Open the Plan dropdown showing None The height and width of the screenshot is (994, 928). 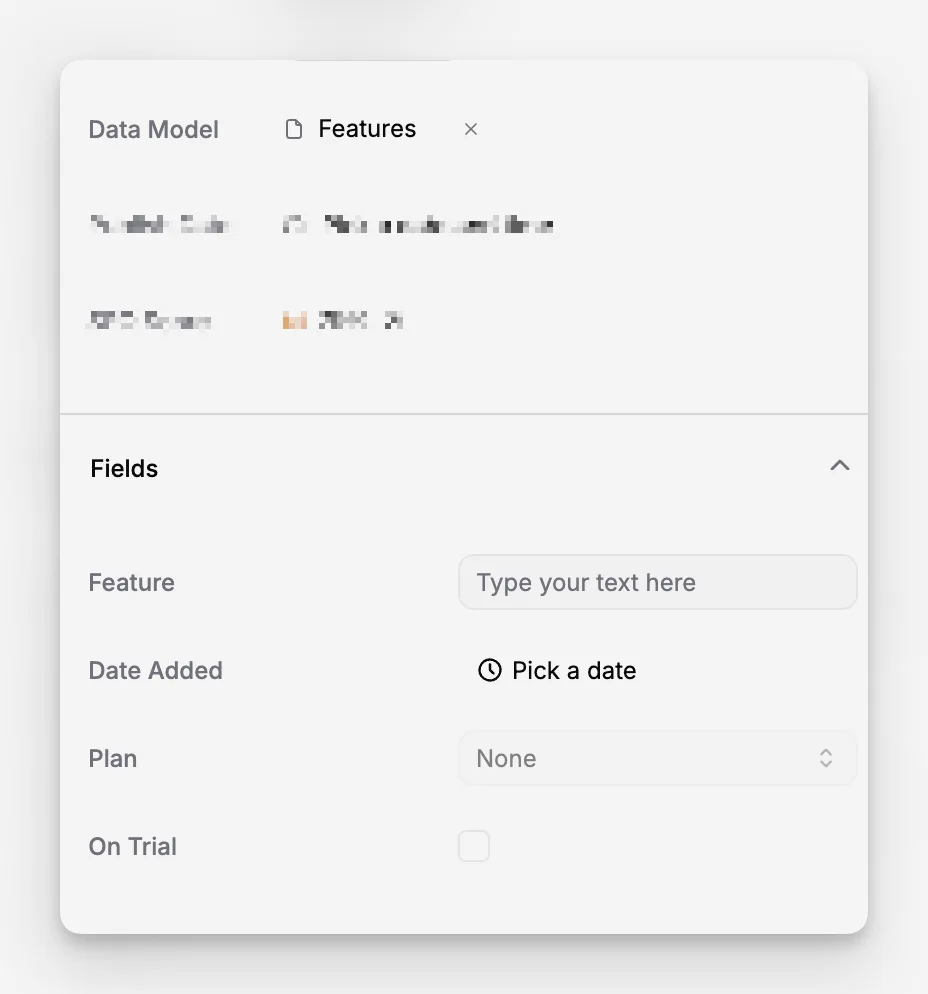tap(657, 758)
